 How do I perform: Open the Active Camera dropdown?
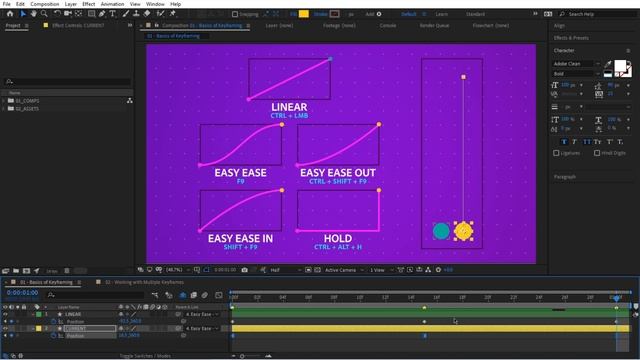click(x=344, y=270)
